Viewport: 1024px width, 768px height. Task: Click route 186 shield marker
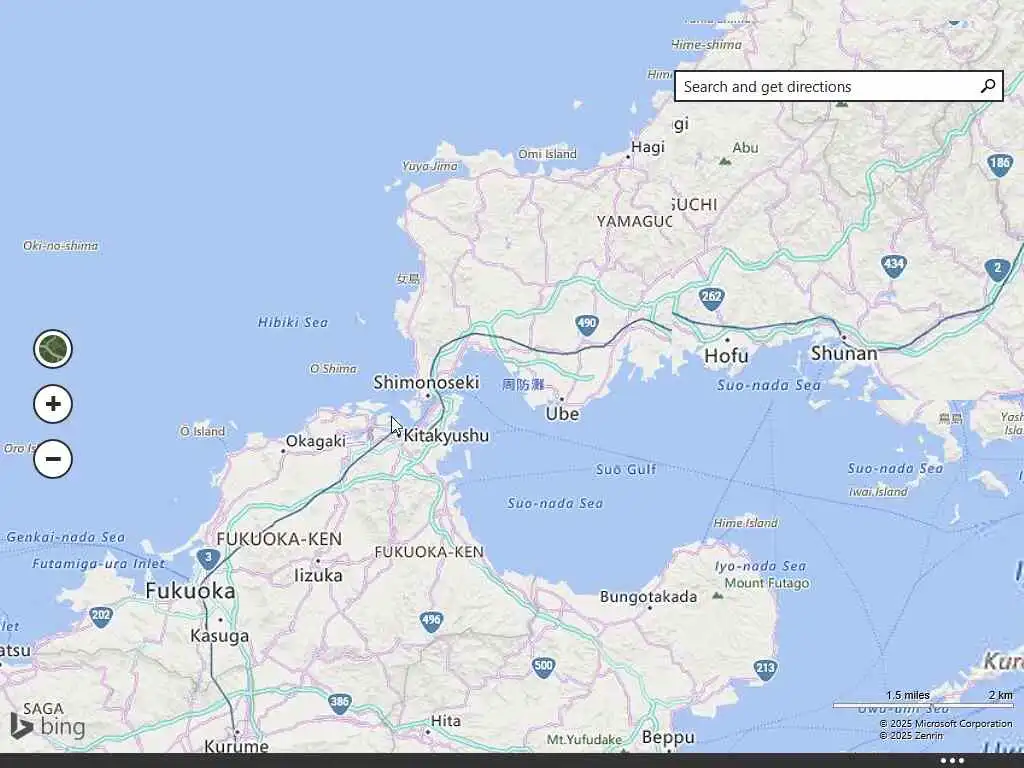[x=999, y=164]
